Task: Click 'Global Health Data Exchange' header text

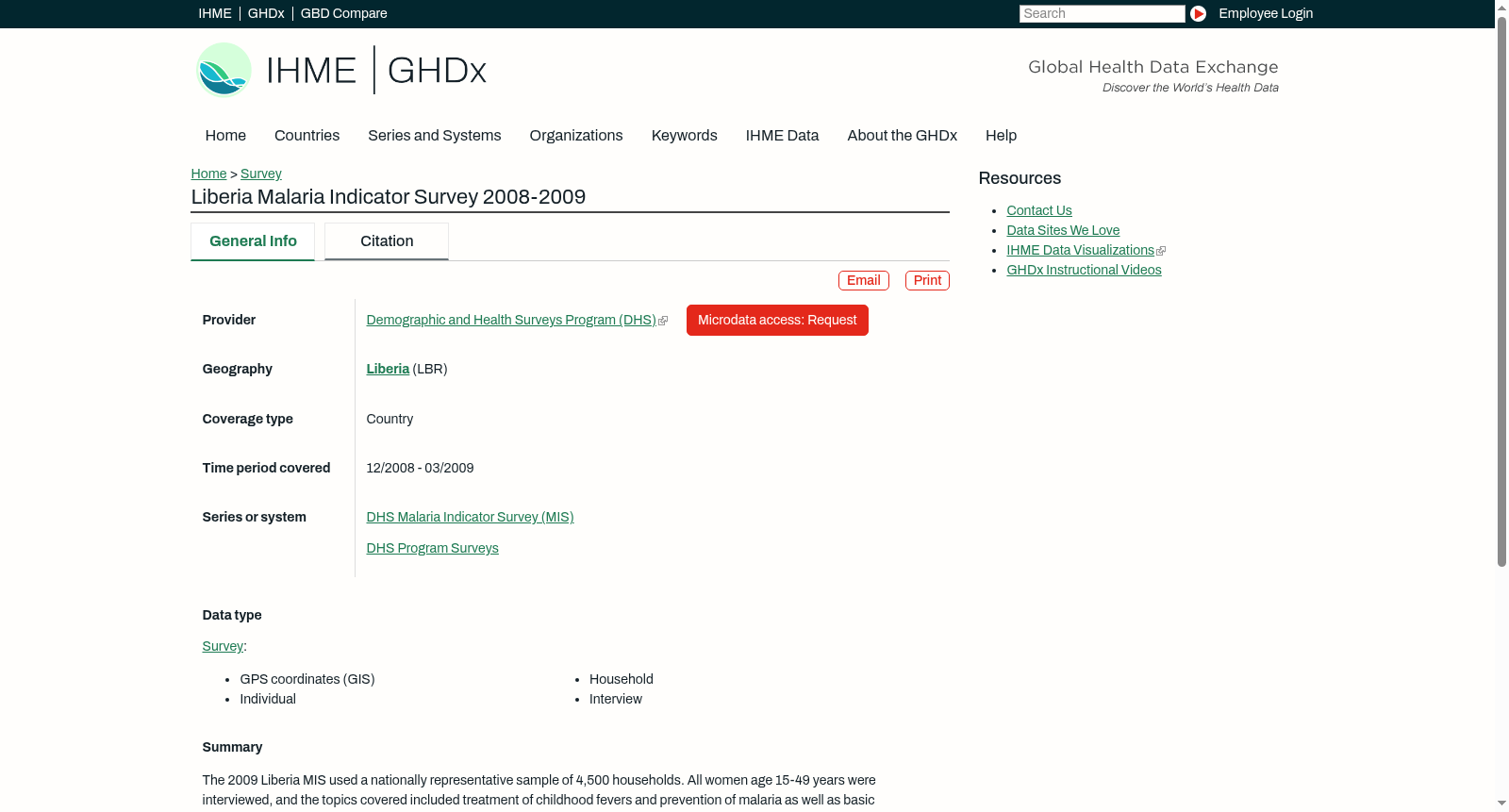Action: coord(1152,67)
